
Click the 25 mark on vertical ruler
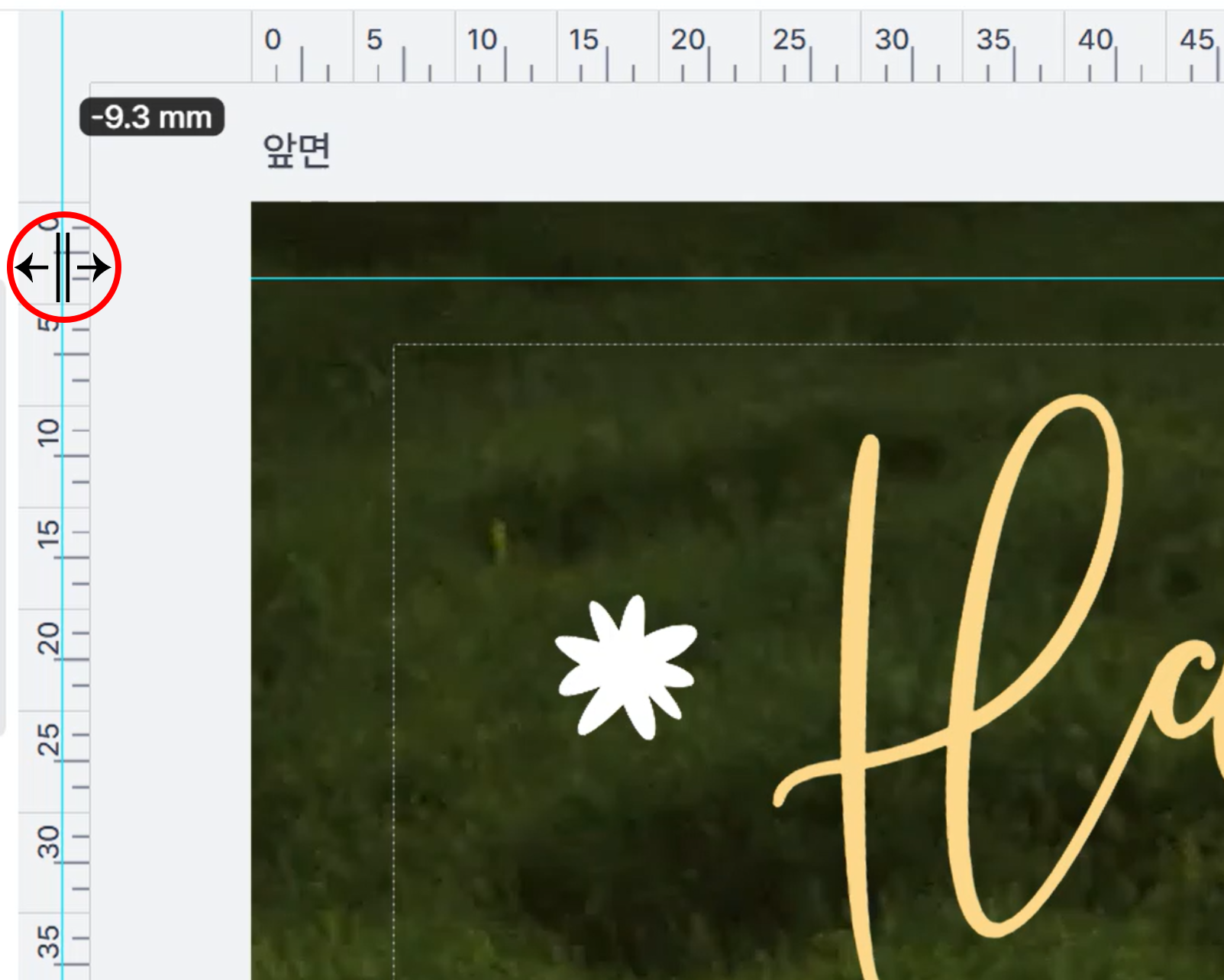pos(48,739)
